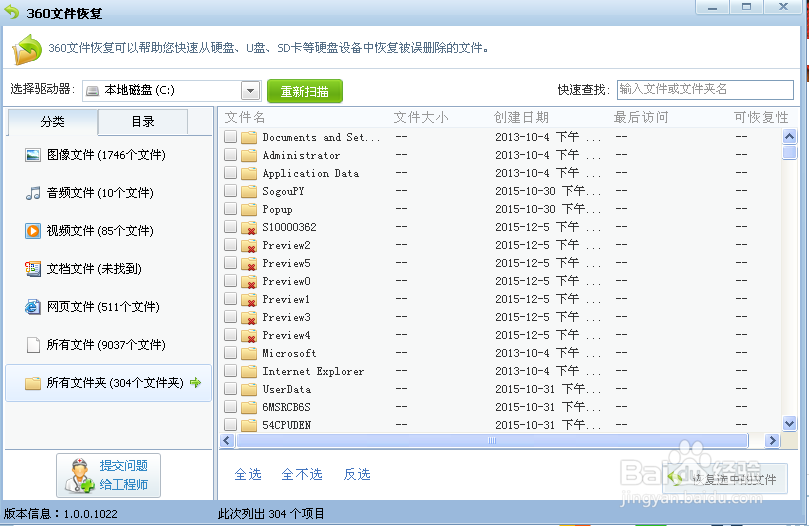The width and height of the screenshot is (809, 526).
Task: Click the all files blank page icon
Action: click(x=33, y=344)
